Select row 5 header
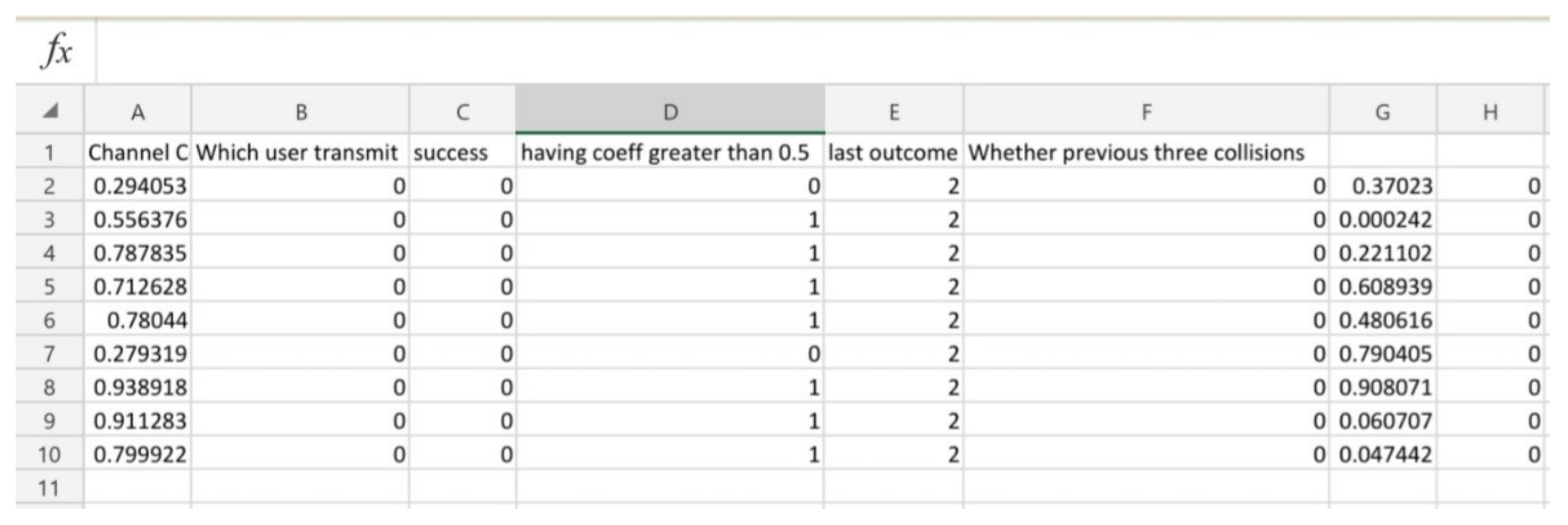Screen dimensions: 1568x525 pyautogui.click(x=49, y=286)
